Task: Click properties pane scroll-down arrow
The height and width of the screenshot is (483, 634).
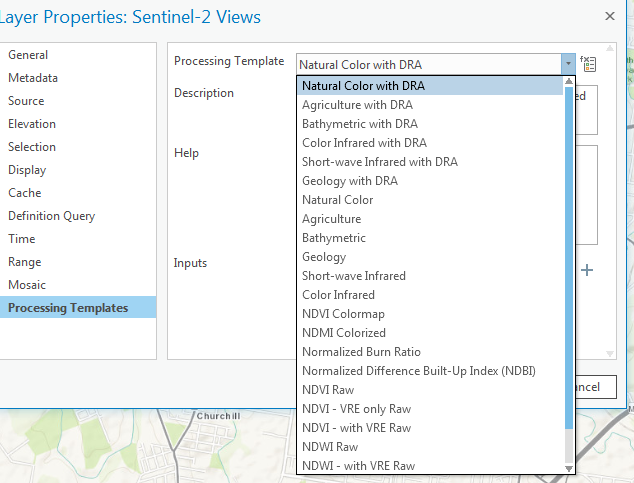Action: (x=610, y=354)
